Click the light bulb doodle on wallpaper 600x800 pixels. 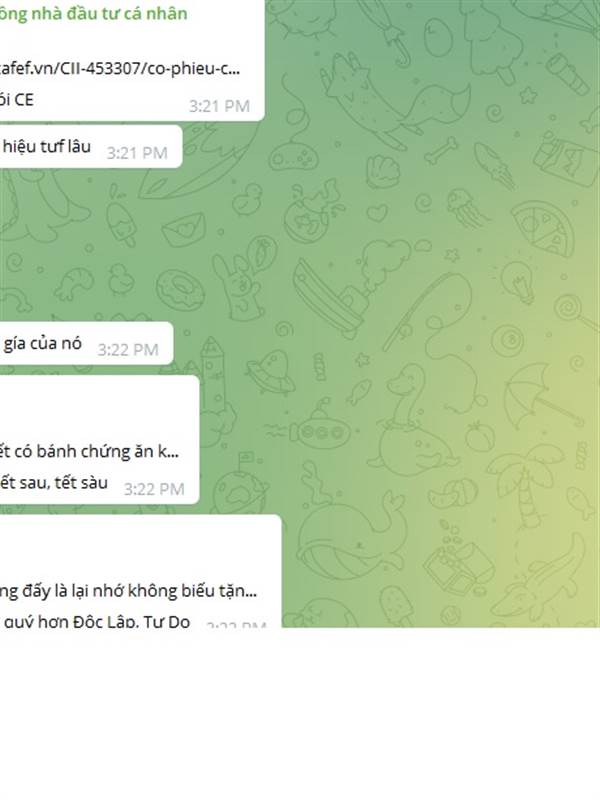tap(516, 282)
